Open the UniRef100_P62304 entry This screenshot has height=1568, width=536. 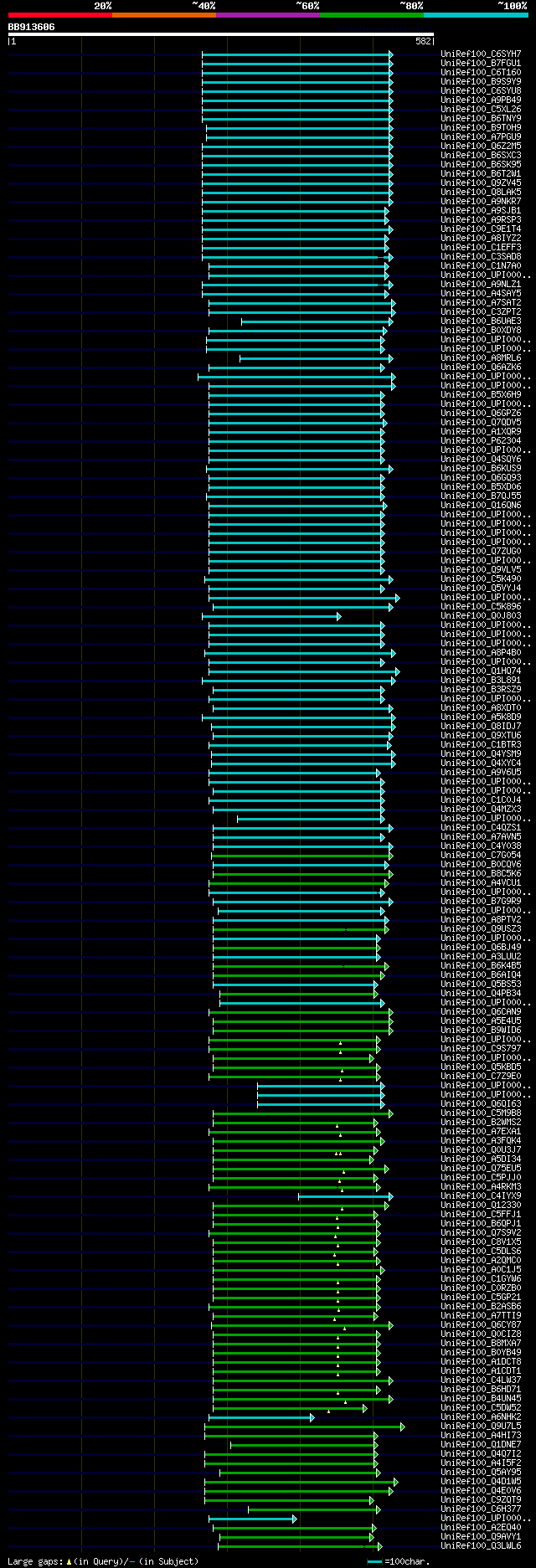[481, 441]
